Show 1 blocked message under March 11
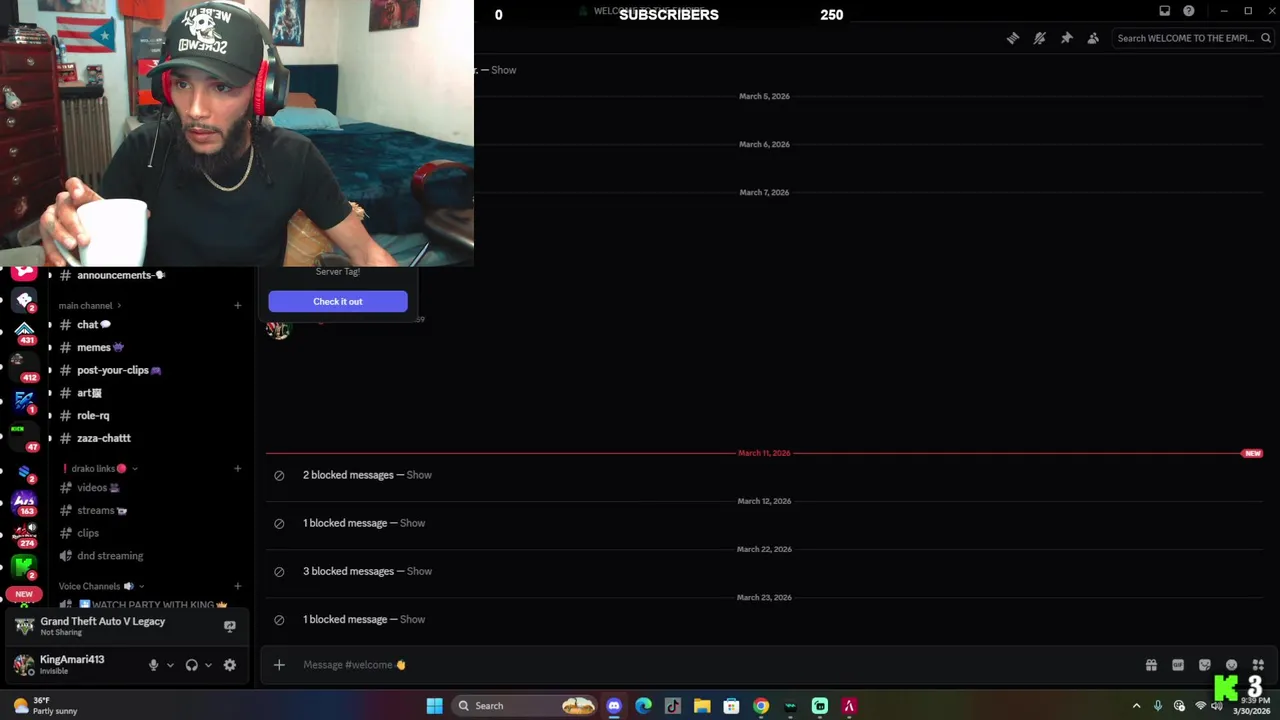Image resolution: width=1280 pixels, height=720 pixels. point(413,523)
